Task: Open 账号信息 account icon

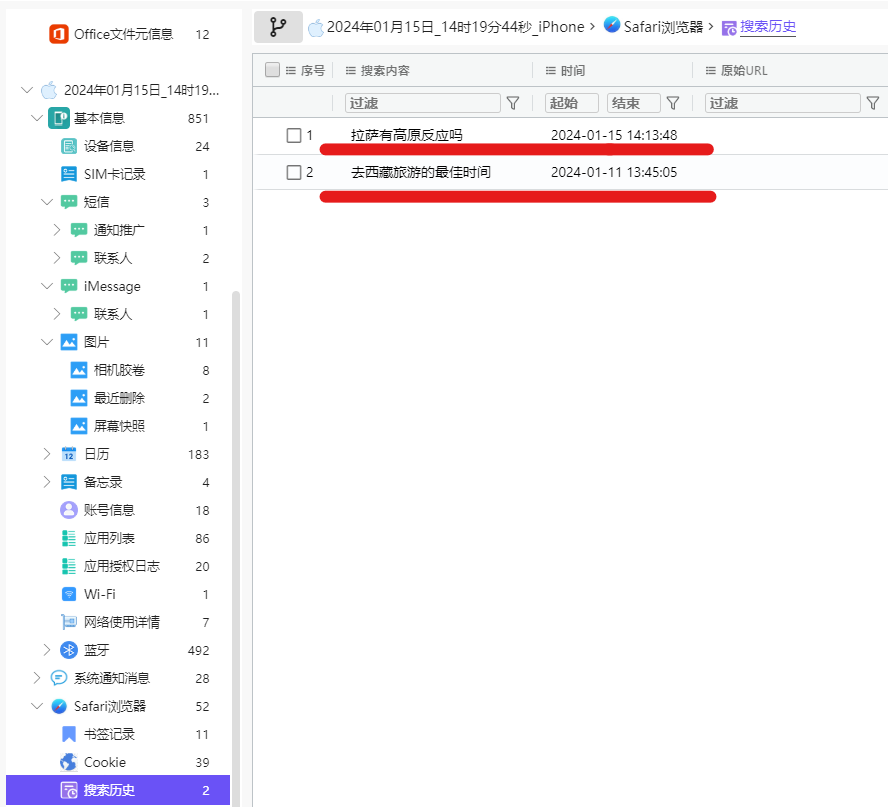Action: [x=69, y=510]
